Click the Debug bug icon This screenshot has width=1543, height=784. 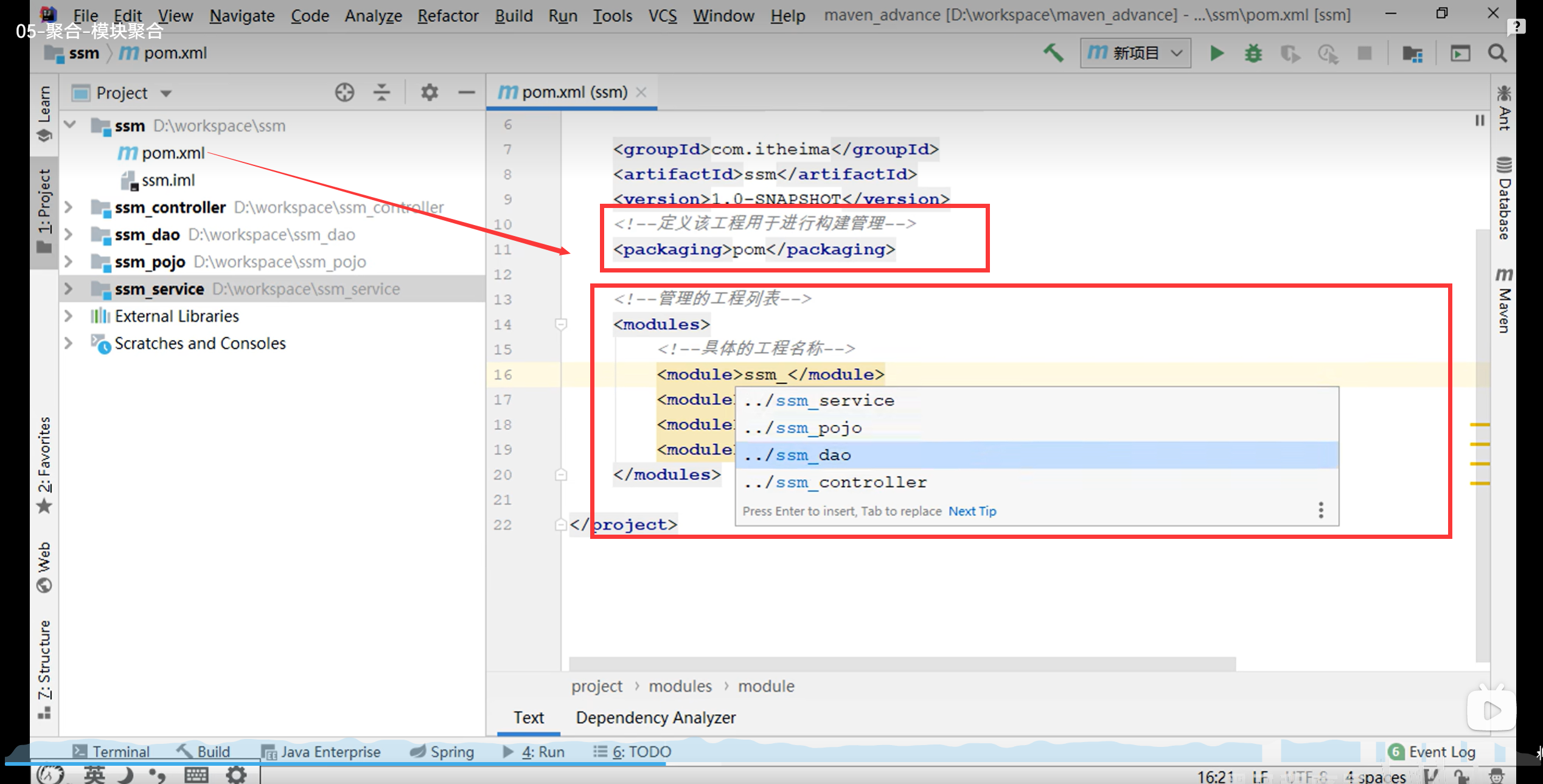click(1253, 54)
